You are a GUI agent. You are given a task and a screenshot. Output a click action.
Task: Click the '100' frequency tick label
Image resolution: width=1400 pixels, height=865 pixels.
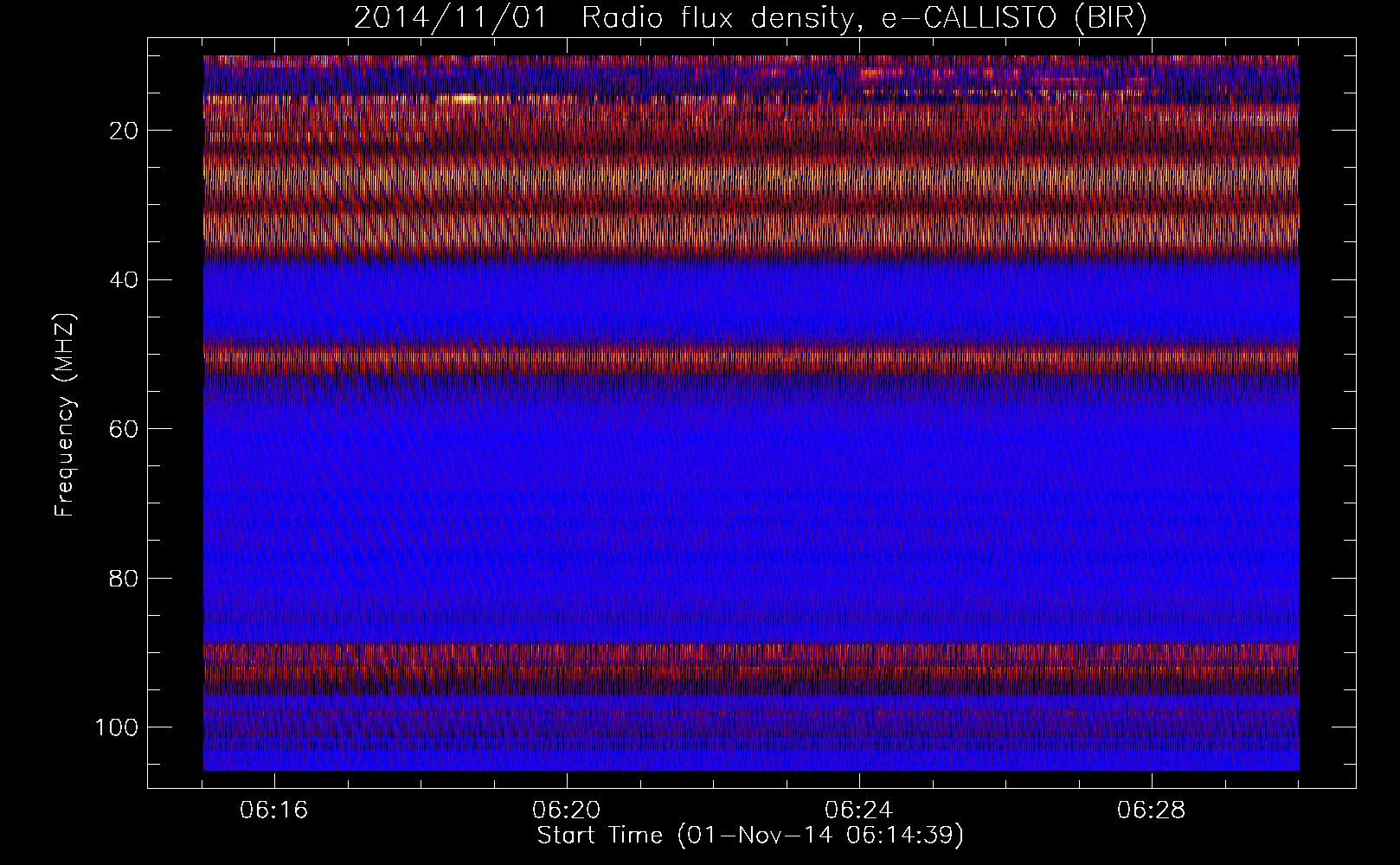[117, 727]
